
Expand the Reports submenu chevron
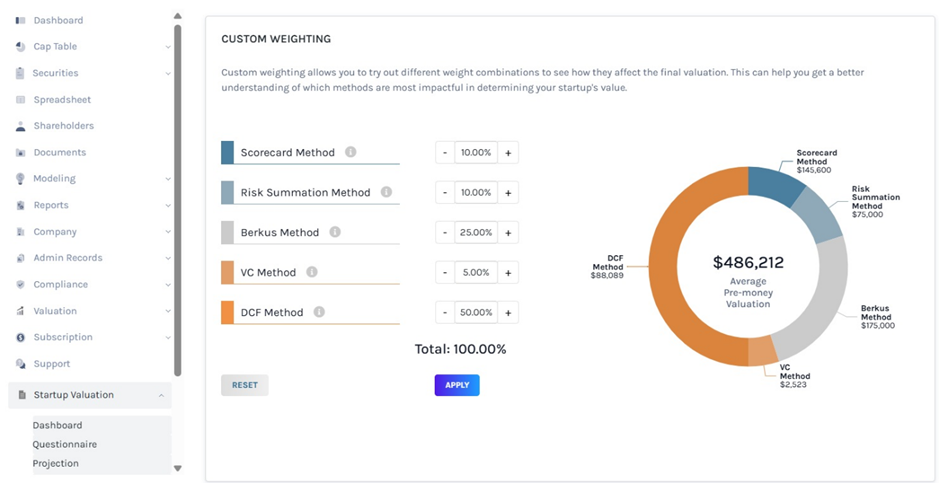pyautogui.click(x=167, y=205)
